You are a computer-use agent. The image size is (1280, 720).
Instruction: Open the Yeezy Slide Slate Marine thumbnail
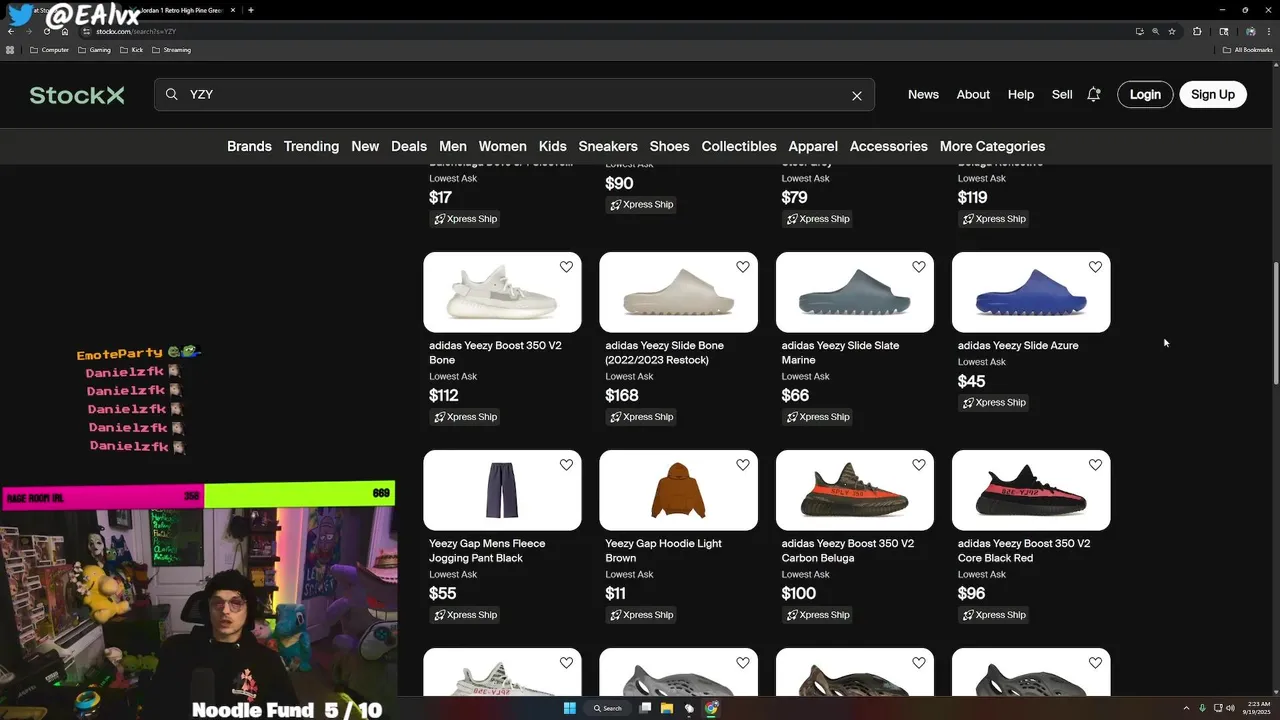855,292
